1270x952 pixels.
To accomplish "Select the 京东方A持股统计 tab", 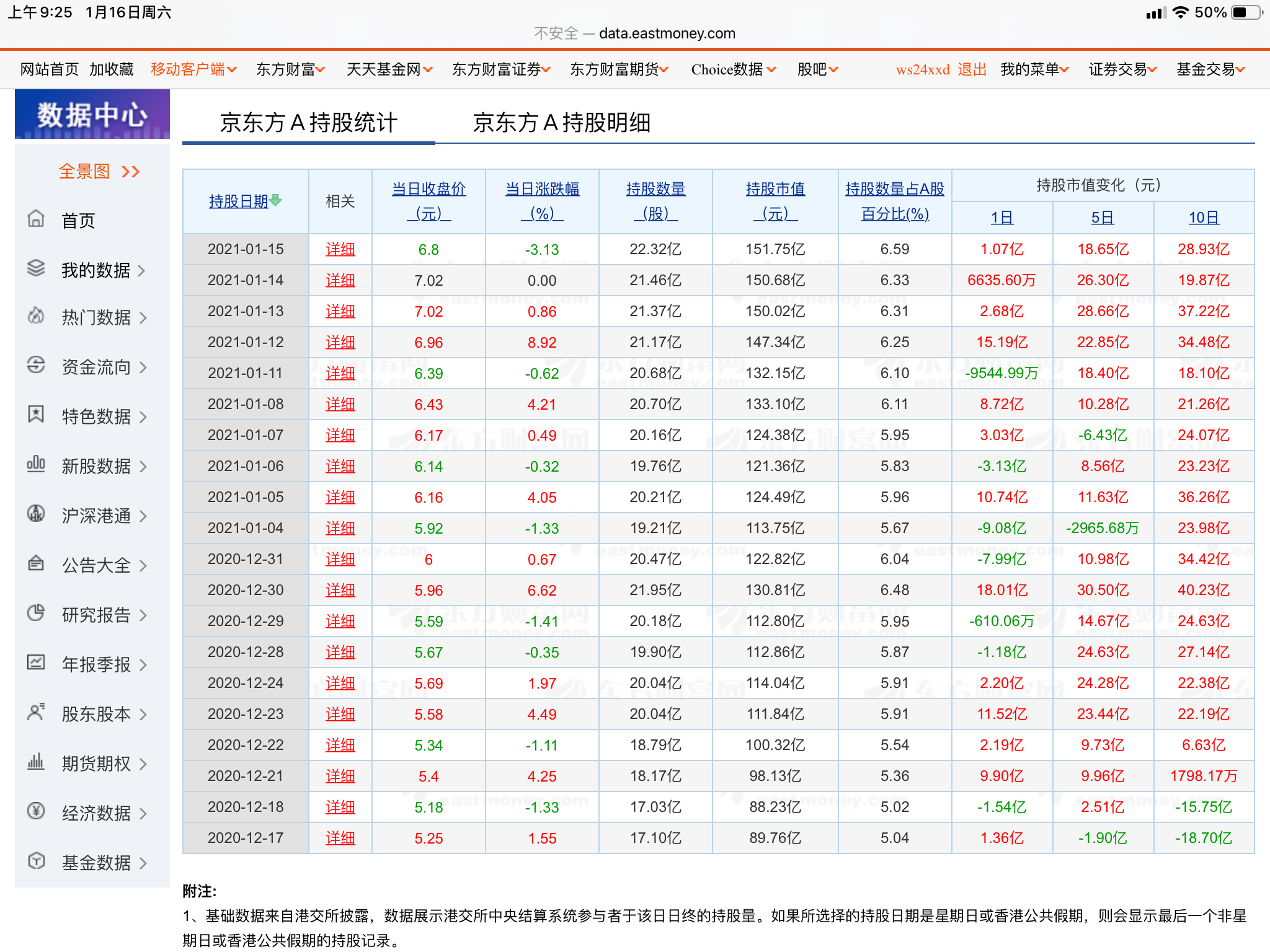I will (x=308, y=123).
